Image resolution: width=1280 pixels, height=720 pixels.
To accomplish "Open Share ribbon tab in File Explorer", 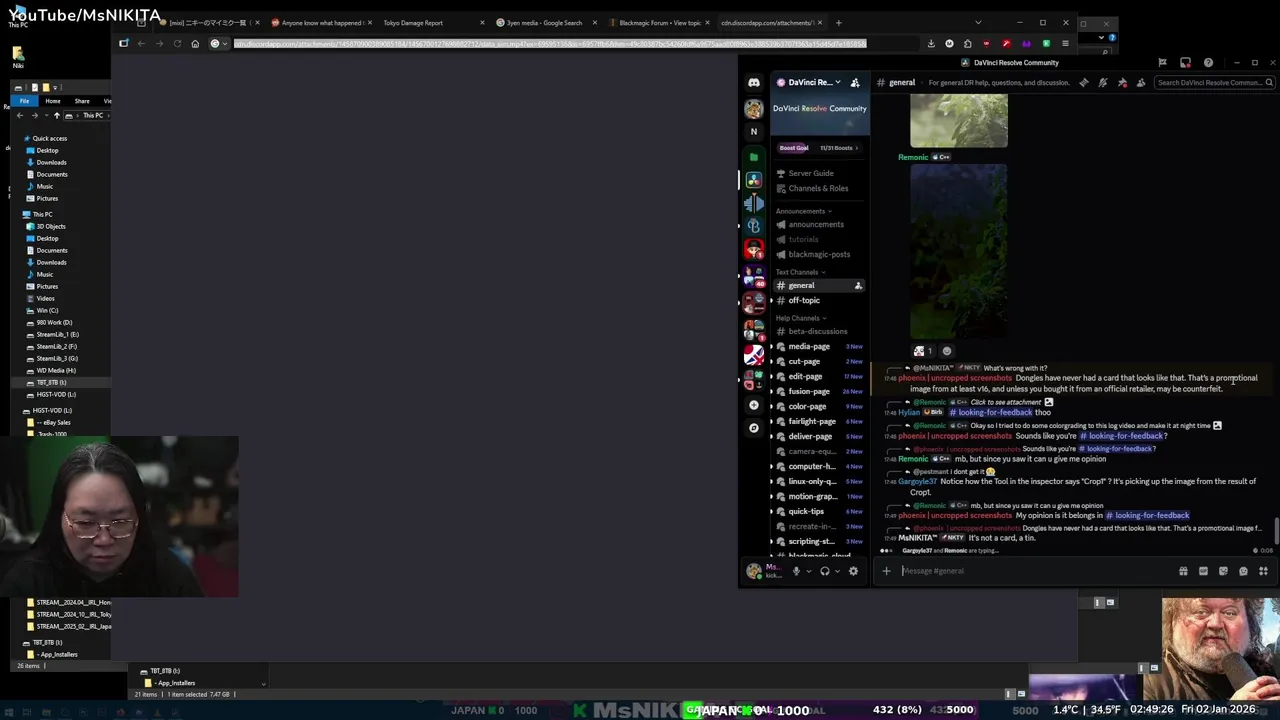I will [x=82, y=101].
